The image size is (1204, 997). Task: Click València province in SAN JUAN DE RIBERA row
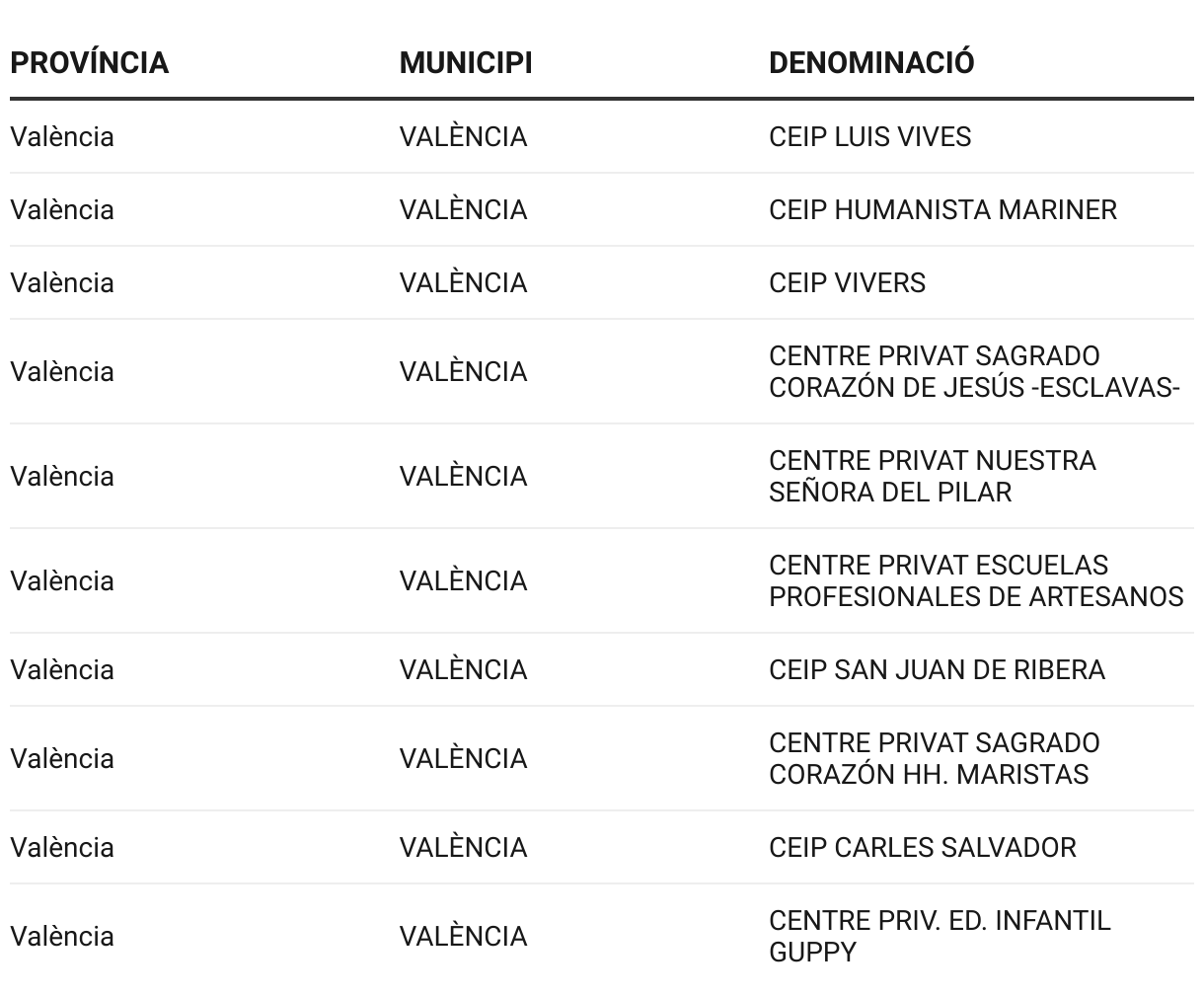coord(62,669)
